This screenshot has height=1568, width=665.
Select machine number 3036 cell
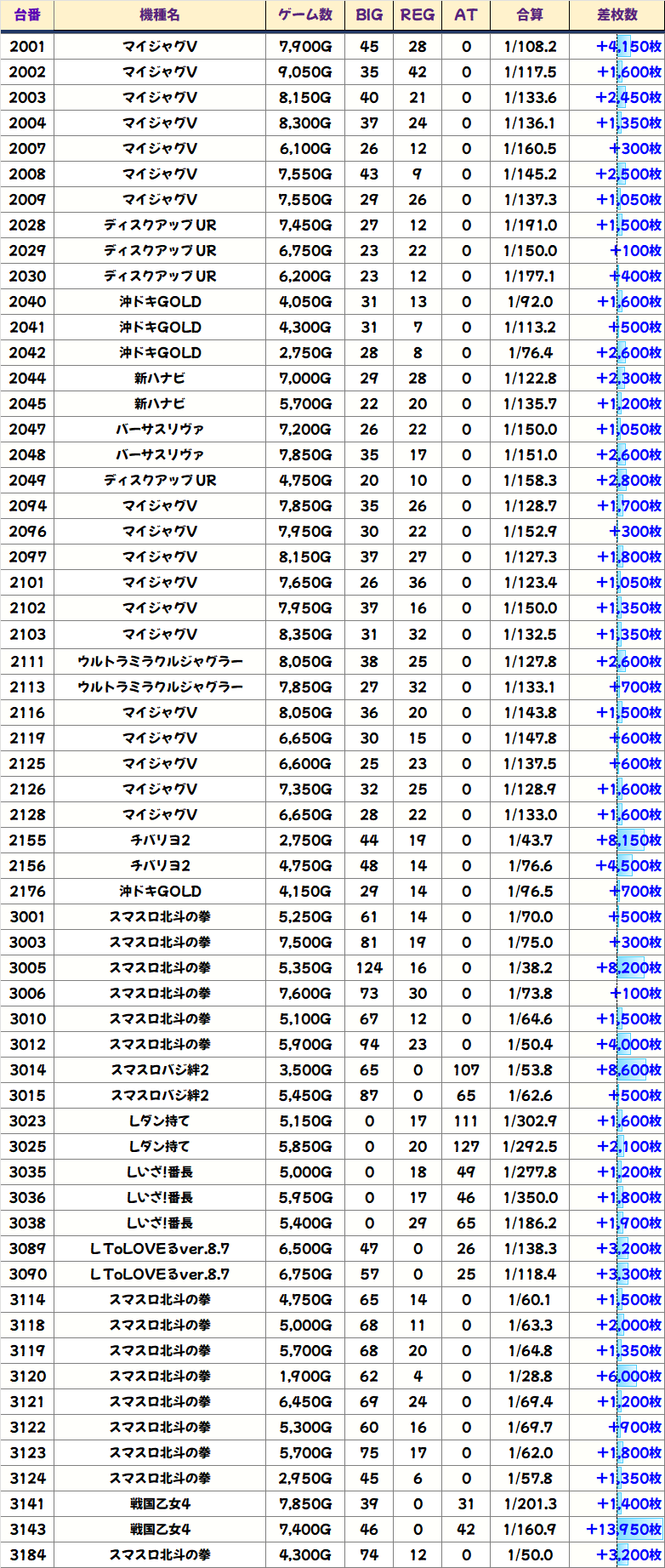click(x=27, y=1198)
